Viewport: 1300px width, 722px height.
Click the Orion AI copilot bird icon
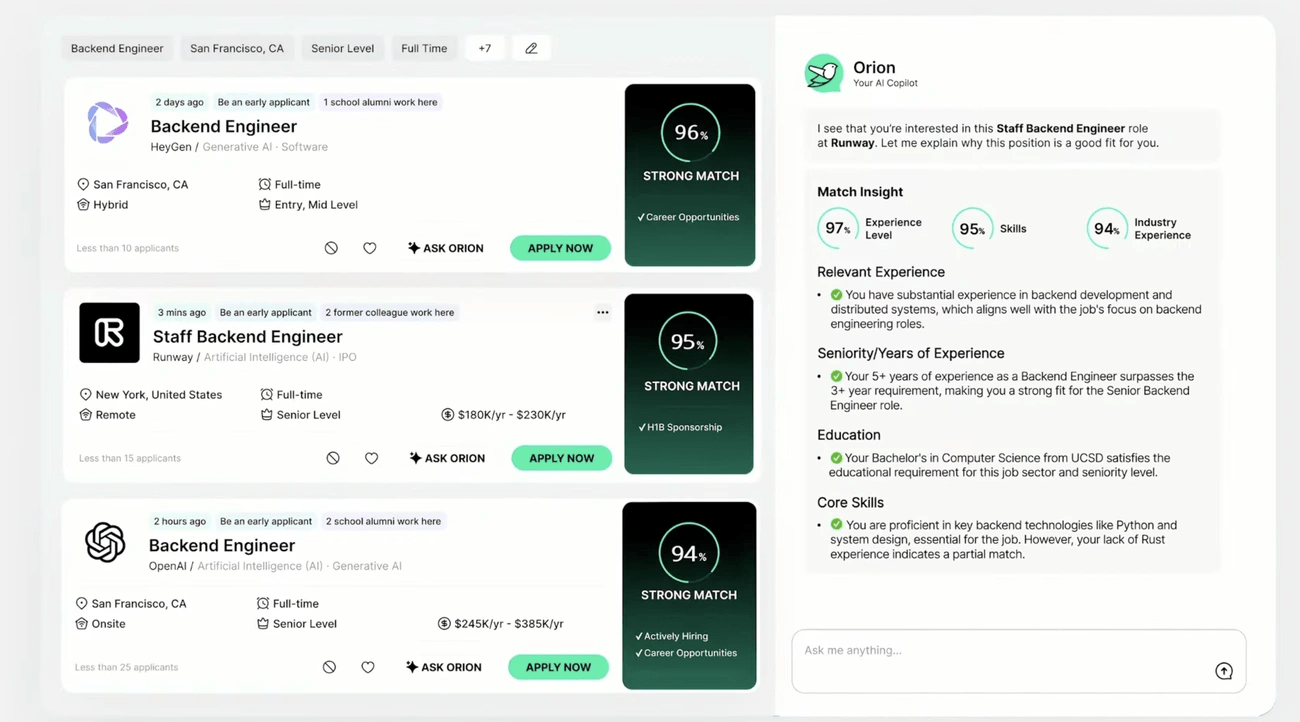tap(823, 73)
